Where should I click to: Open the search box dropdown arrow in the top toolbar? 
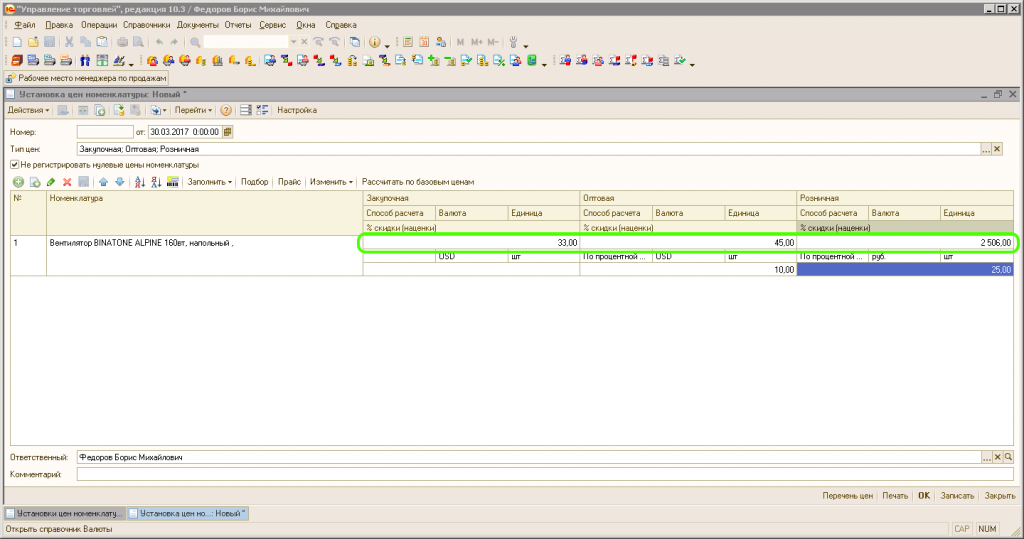[x=293, y=42]
